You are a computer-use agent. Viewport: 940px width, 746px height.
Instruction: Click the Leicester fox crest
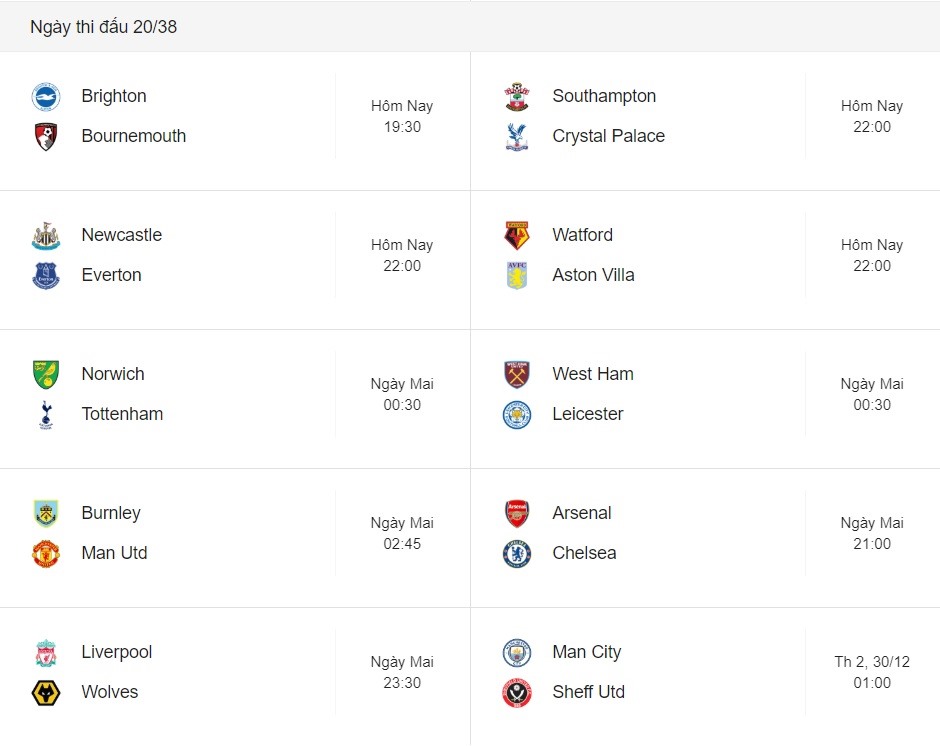[516, 415]
